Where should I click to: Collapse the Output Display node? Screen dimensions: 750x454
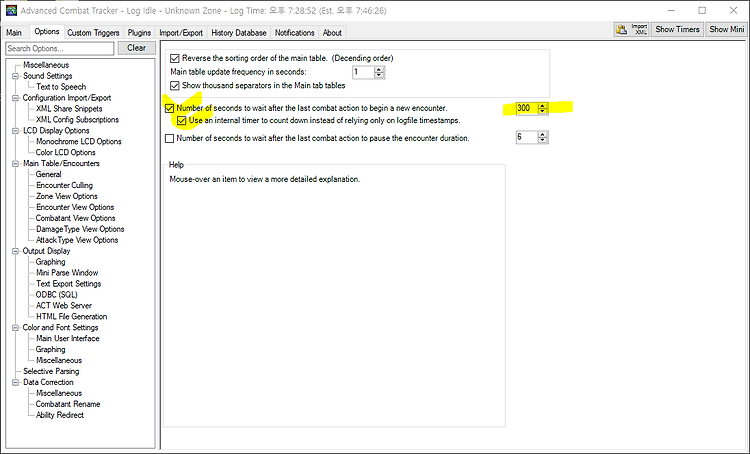coord(15,251)
